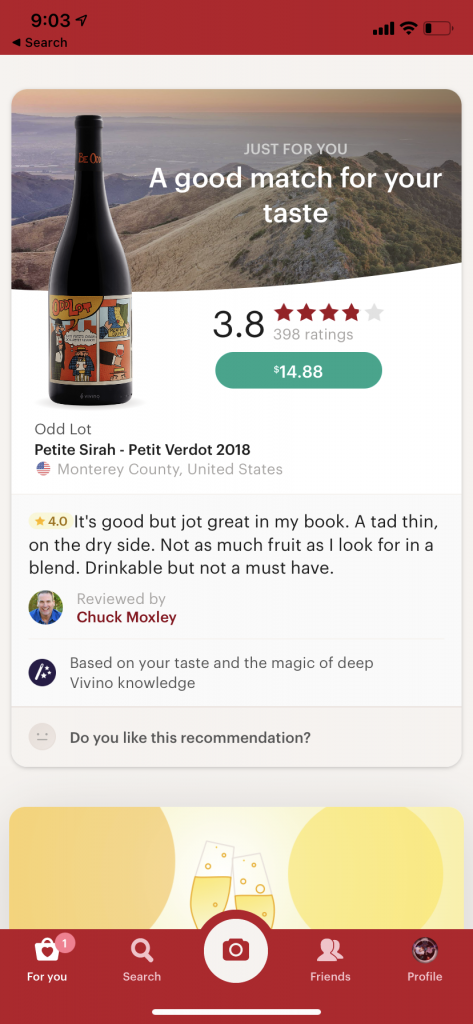Go back to Search in status bar
Screen dimensions: 473x1024
click(40, 42)
